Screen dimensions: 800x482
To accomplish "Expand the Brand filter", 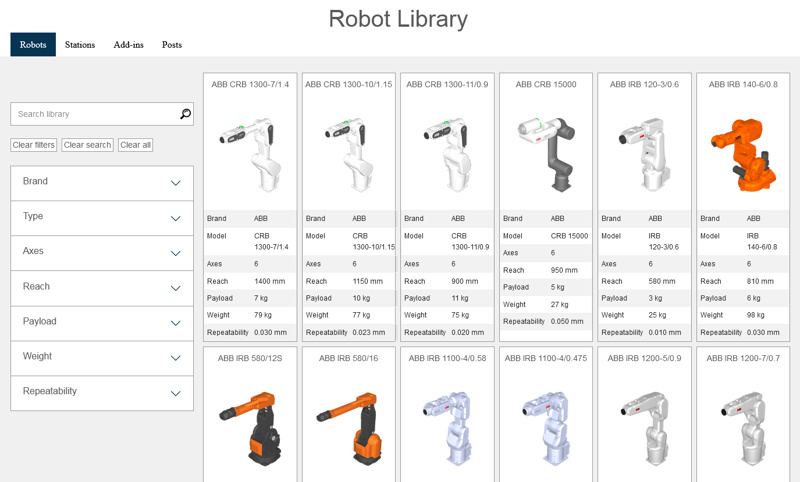I will click(x=102, y=183).
